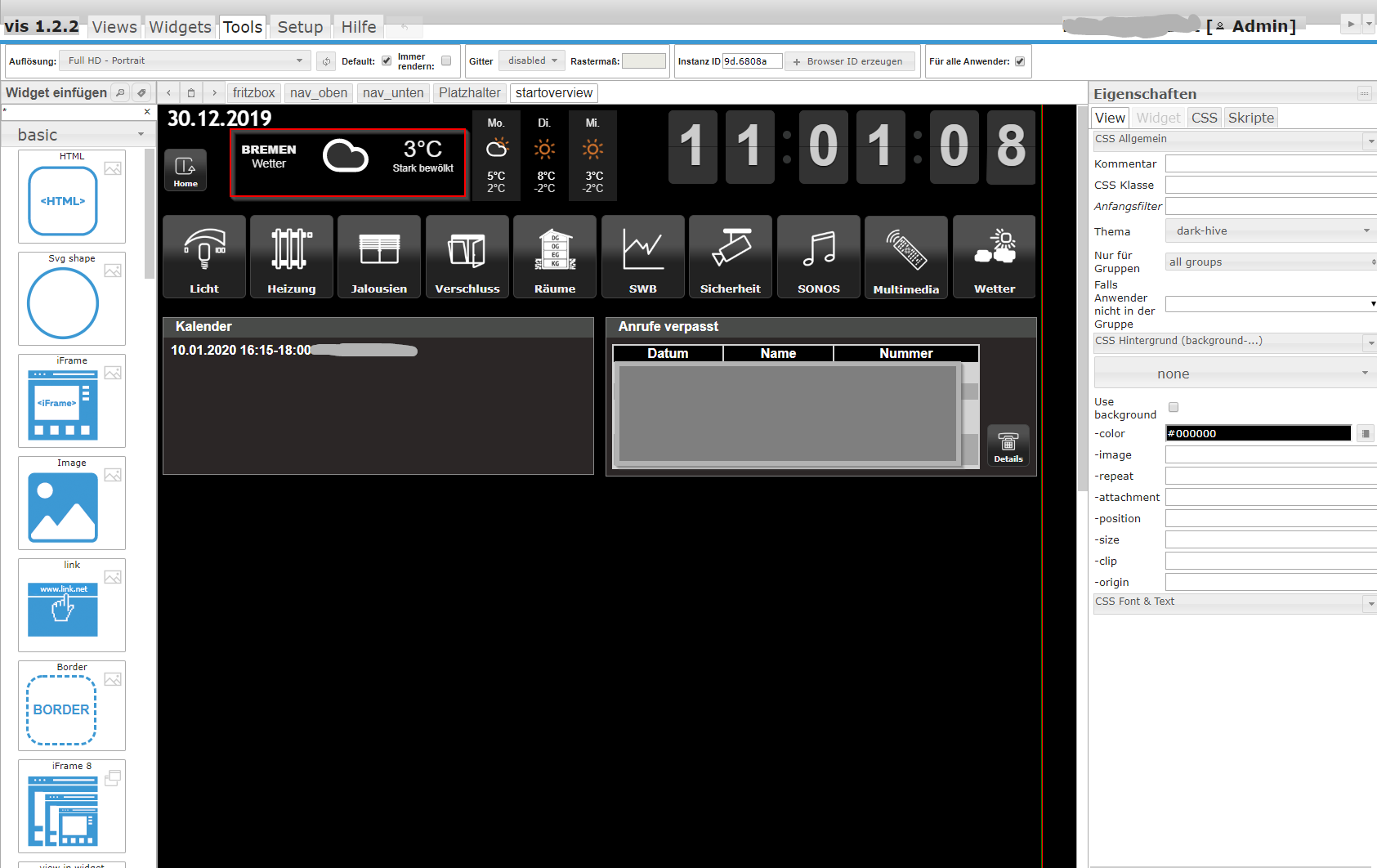Open the Hilfe menu
This screenshot has height=868, width=1377.
point(358,27)
